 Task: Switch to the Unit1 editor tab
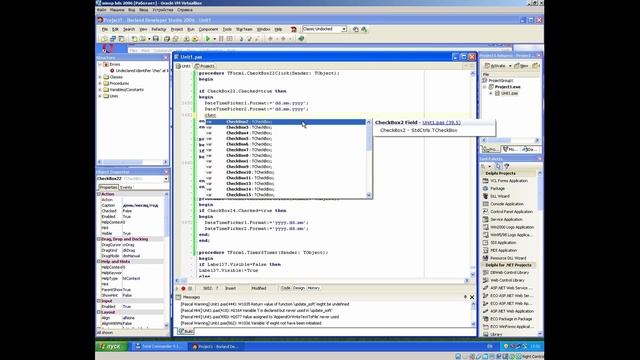(184, 66)
